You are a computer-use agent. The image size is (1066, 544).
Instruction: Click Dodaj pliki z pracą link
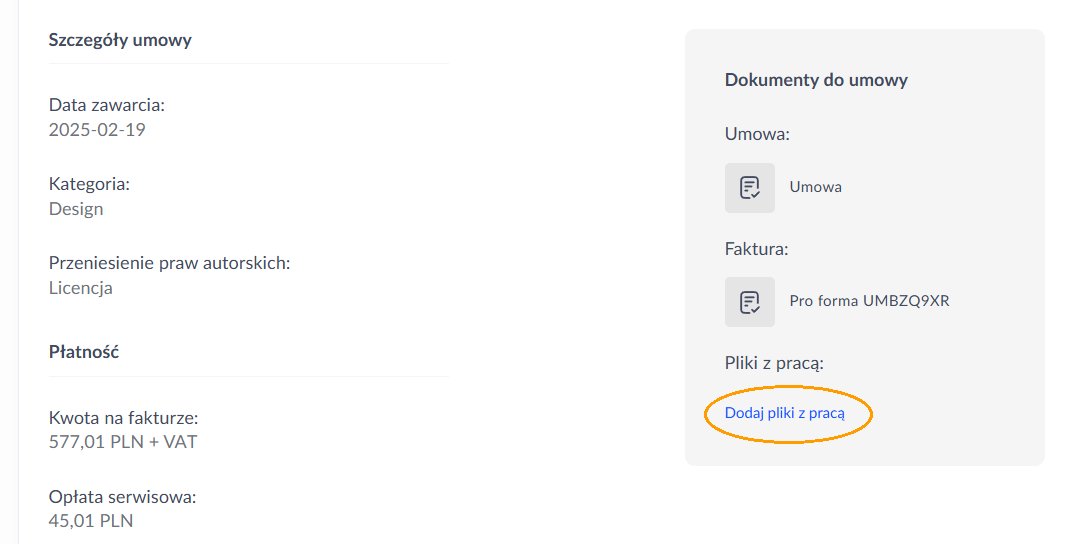[x=785, y=413]
